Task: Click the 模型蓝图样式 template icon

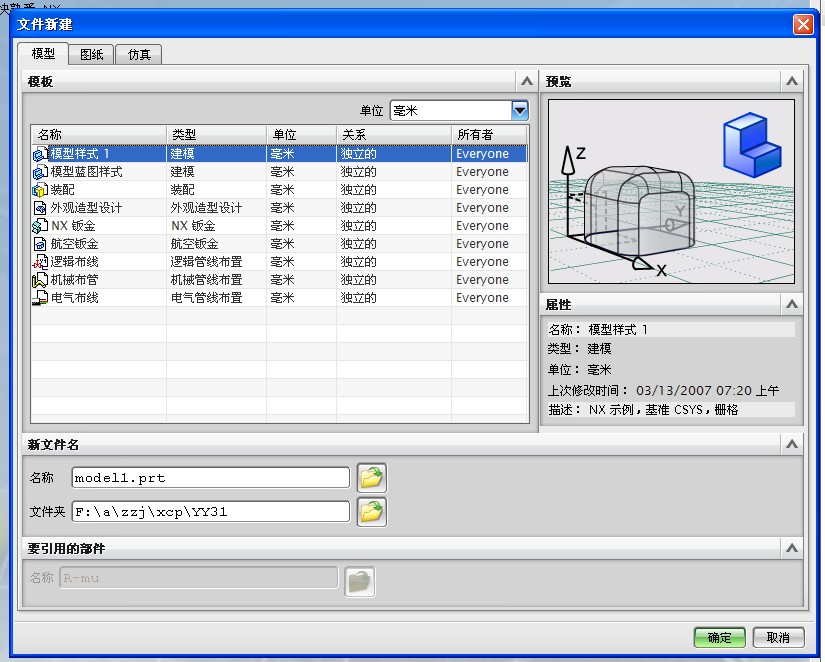Action: (x=40, y=172)
